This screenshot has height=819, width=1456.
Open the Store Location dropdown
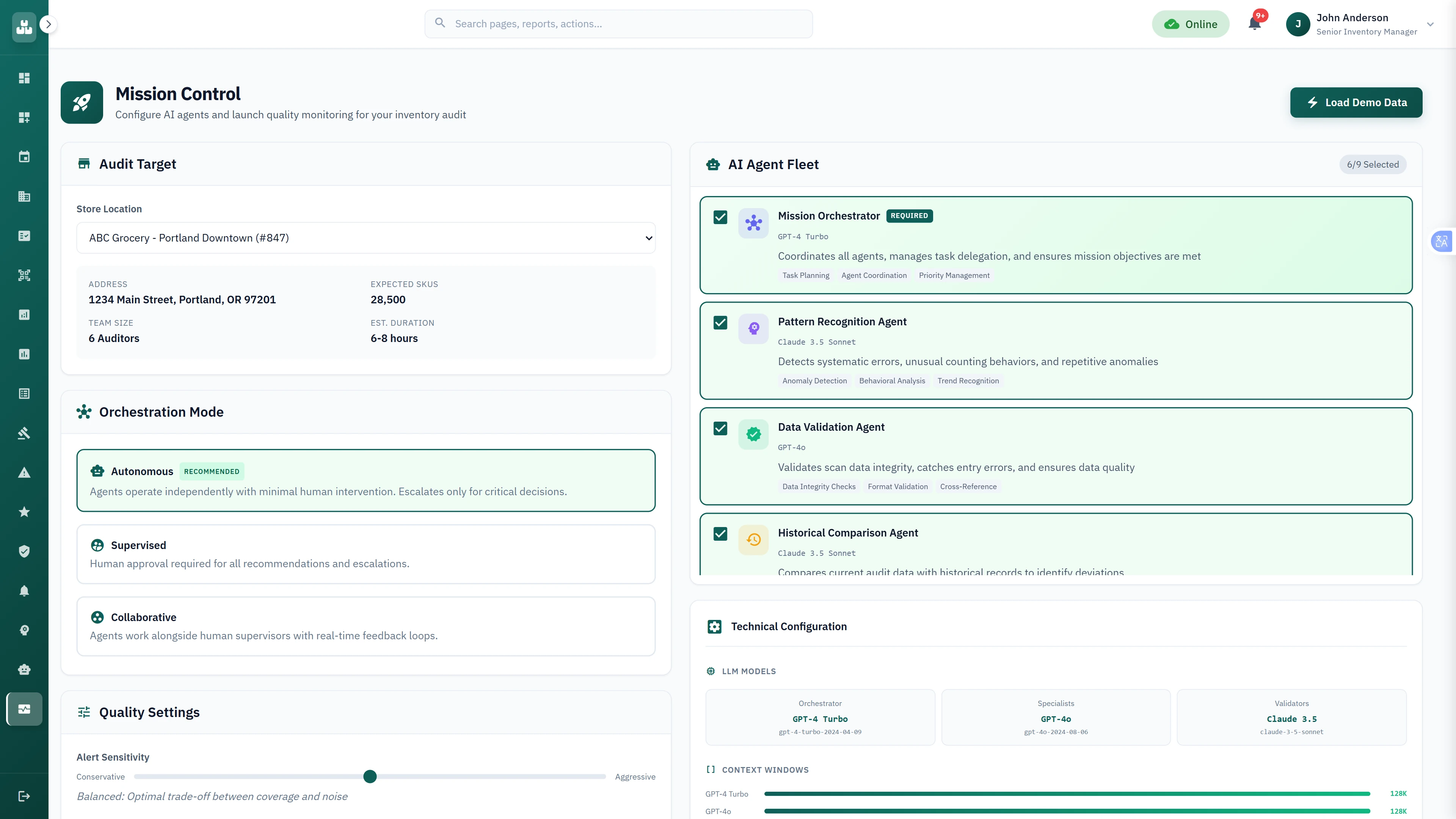[x=366, y=237]
